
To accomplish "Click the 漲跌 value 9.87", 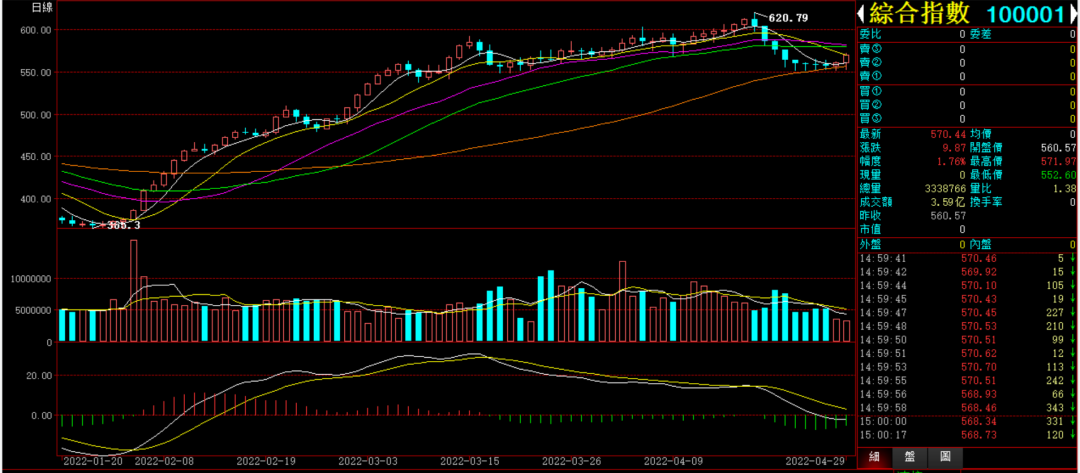I will (x=955, y=147).
